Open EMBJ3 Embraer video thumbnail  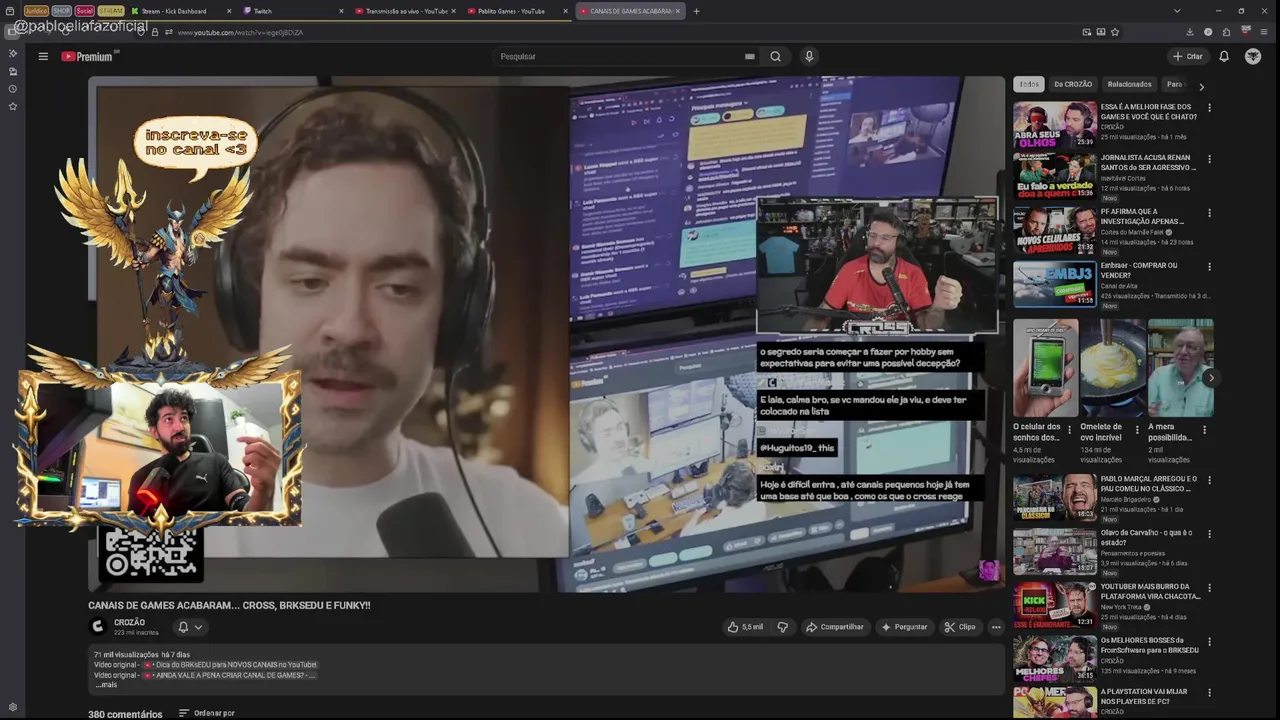[1054, 284]
